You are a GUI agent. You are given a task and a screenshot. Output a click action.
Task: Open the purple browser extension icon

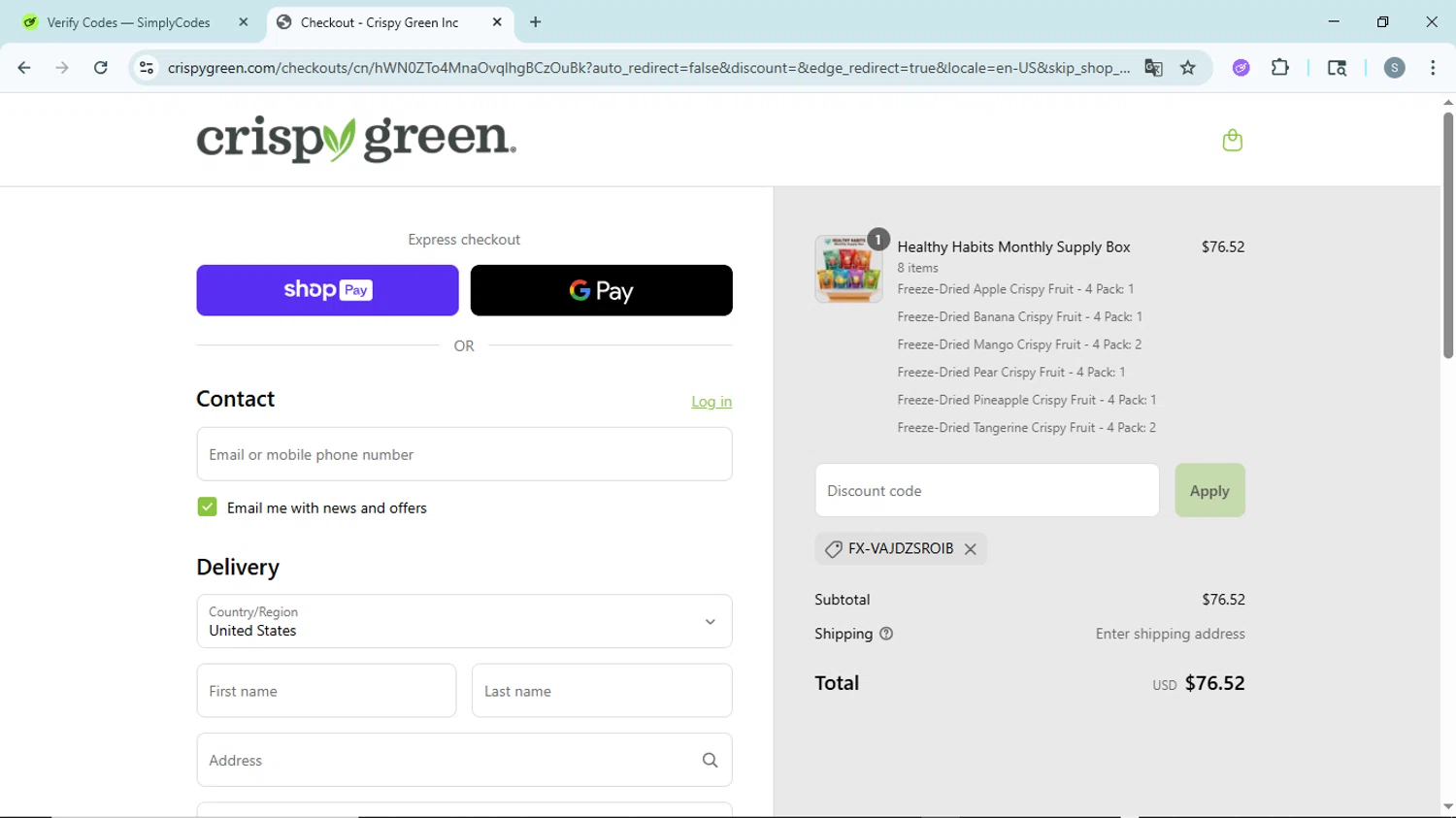(1241, 68)
